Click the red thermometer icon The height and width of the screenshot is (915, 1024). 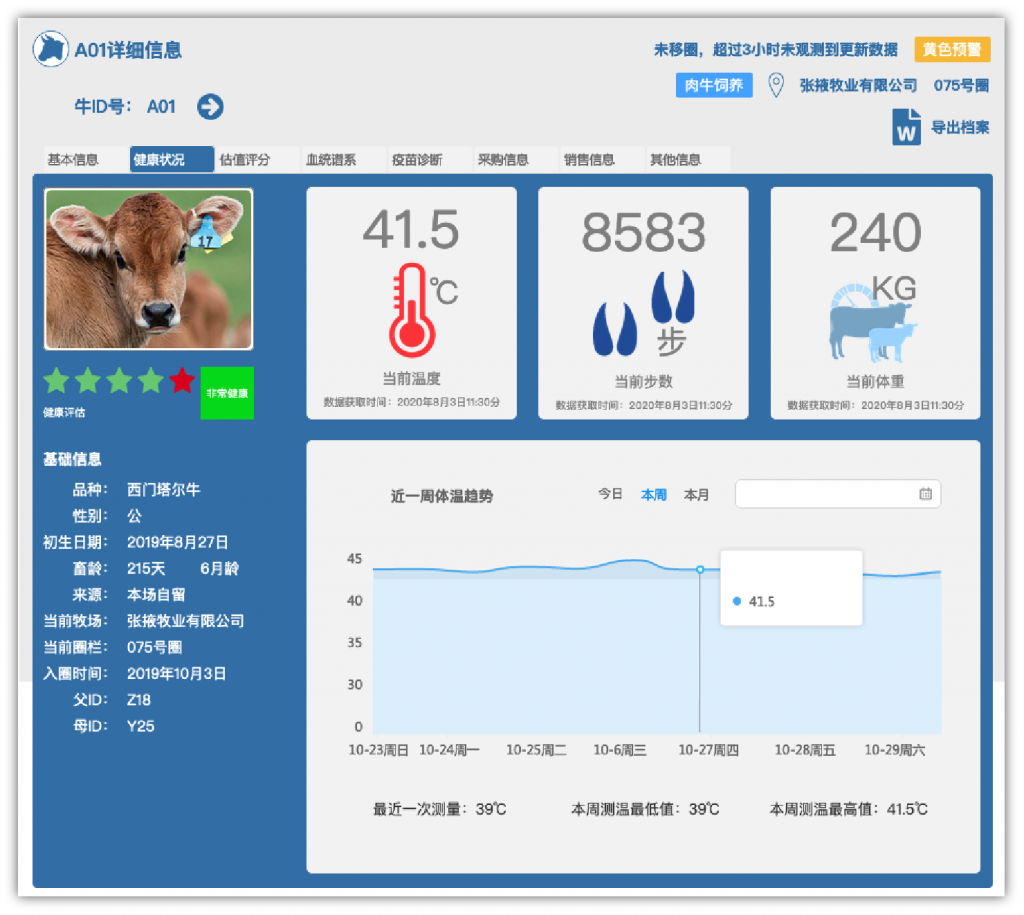pyautogui.click(x=412, y=310)
